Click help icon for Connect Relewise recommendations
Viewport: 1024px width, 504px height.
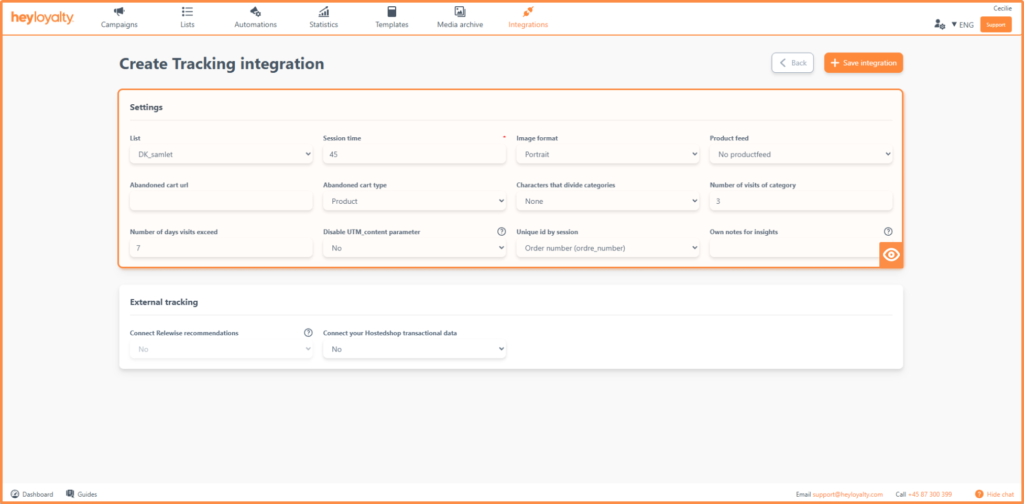pos(308,332)
